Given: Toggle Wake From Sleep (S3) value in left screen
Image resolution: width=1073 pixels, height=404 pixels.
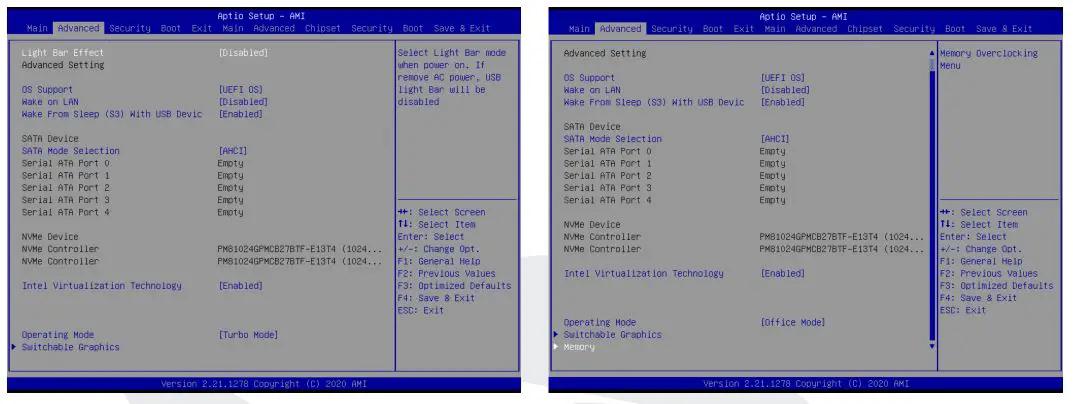Looking at the screenshot, I should 240,114.
